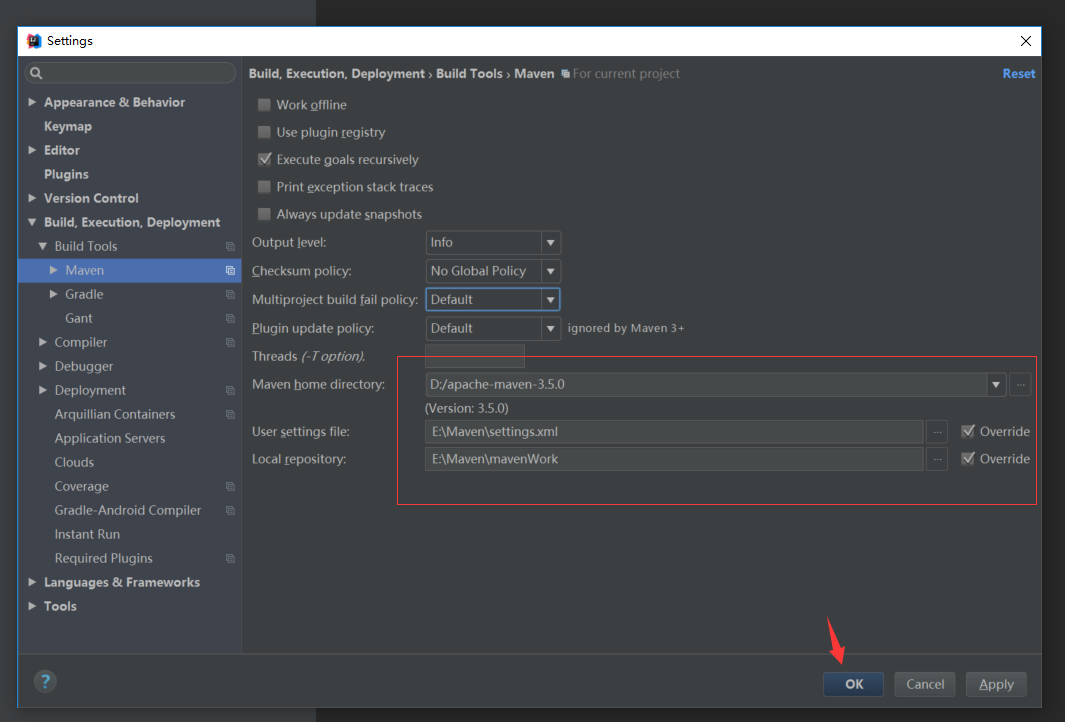
Task: Open the Plugins settings page
Action: pyautogui.click(x=66, y=174)
